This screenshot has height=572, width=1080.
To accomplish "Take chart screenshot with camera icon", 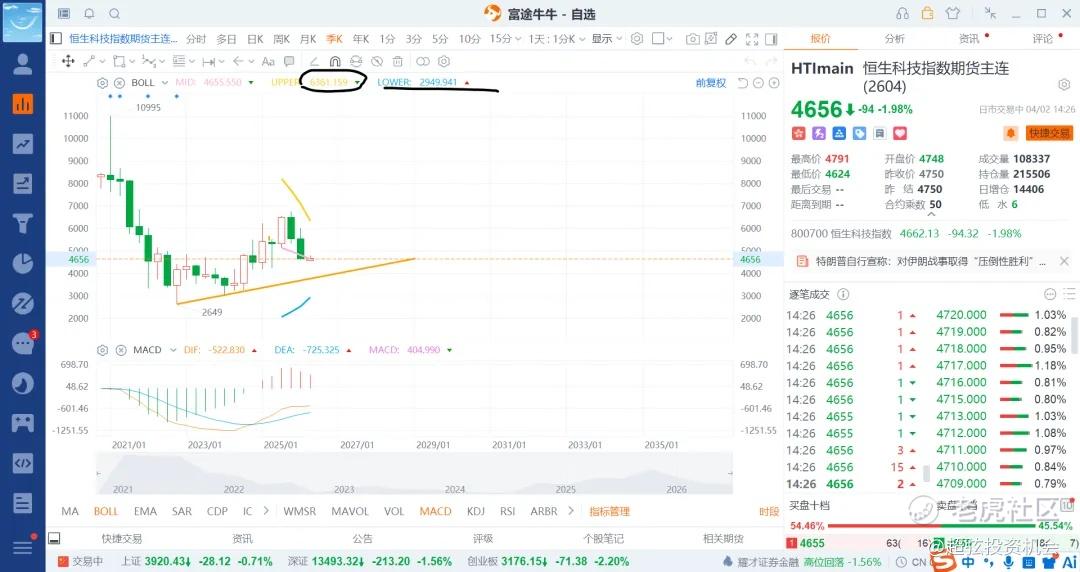I will click(x=693, y=39).
